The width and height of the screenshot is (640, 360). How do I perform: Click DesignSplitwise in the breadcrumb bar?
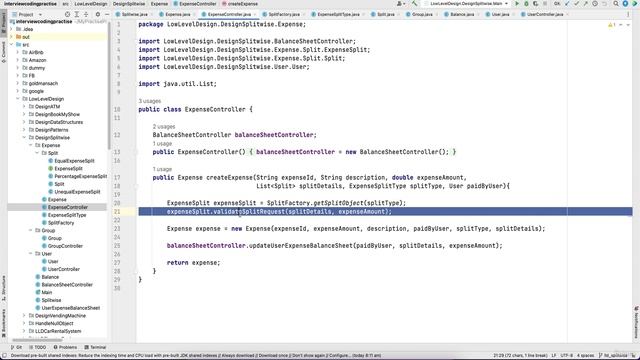[x=129, y=4]
